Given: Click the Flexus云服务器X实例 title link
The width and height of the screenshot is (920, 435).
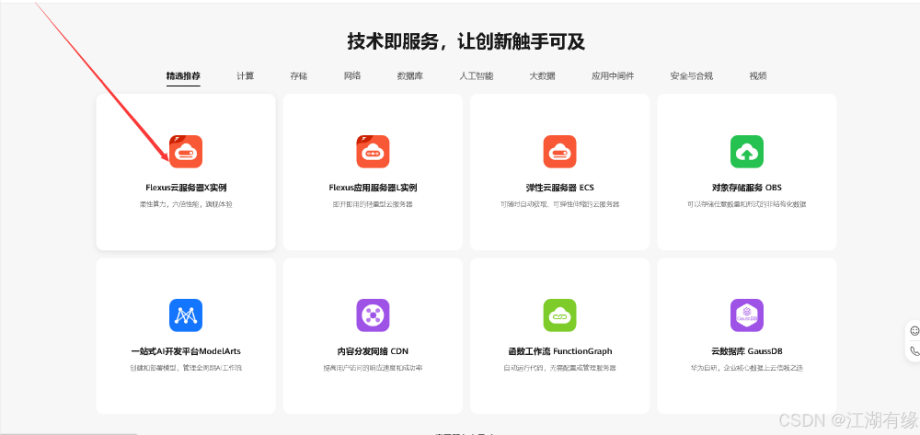Looking at the screenshot, I should (x=186, y=188).
